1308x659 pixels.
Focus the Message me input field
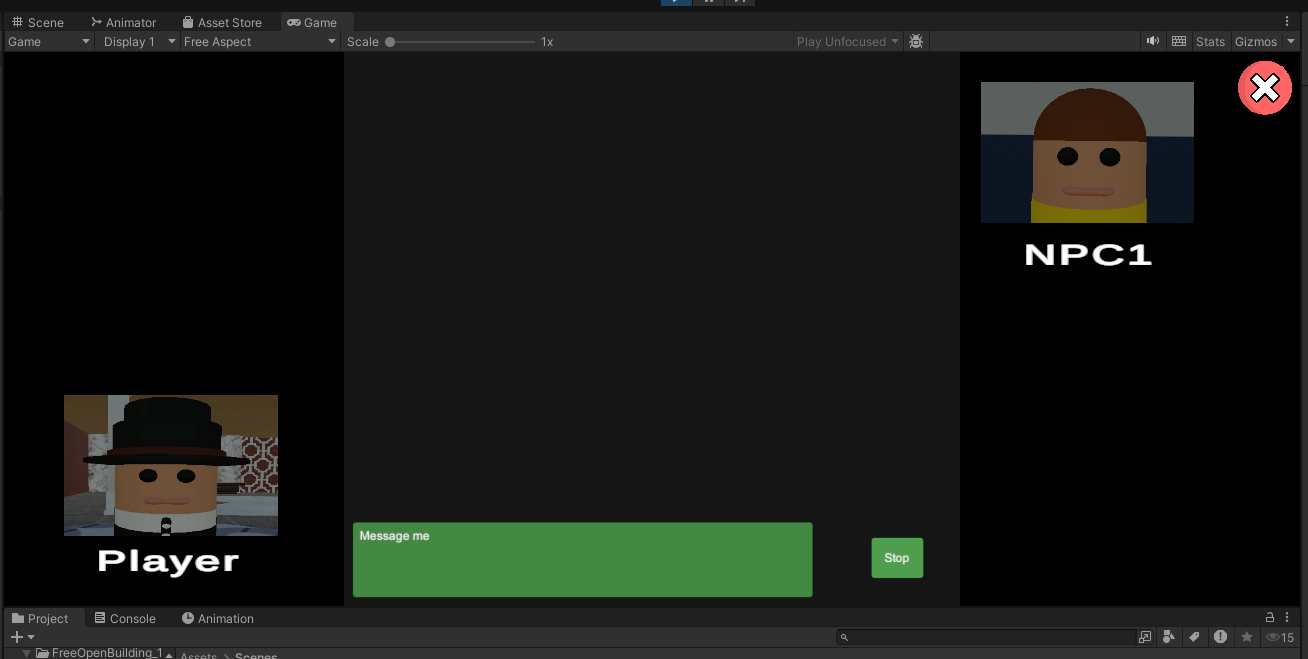pos(582,560)
